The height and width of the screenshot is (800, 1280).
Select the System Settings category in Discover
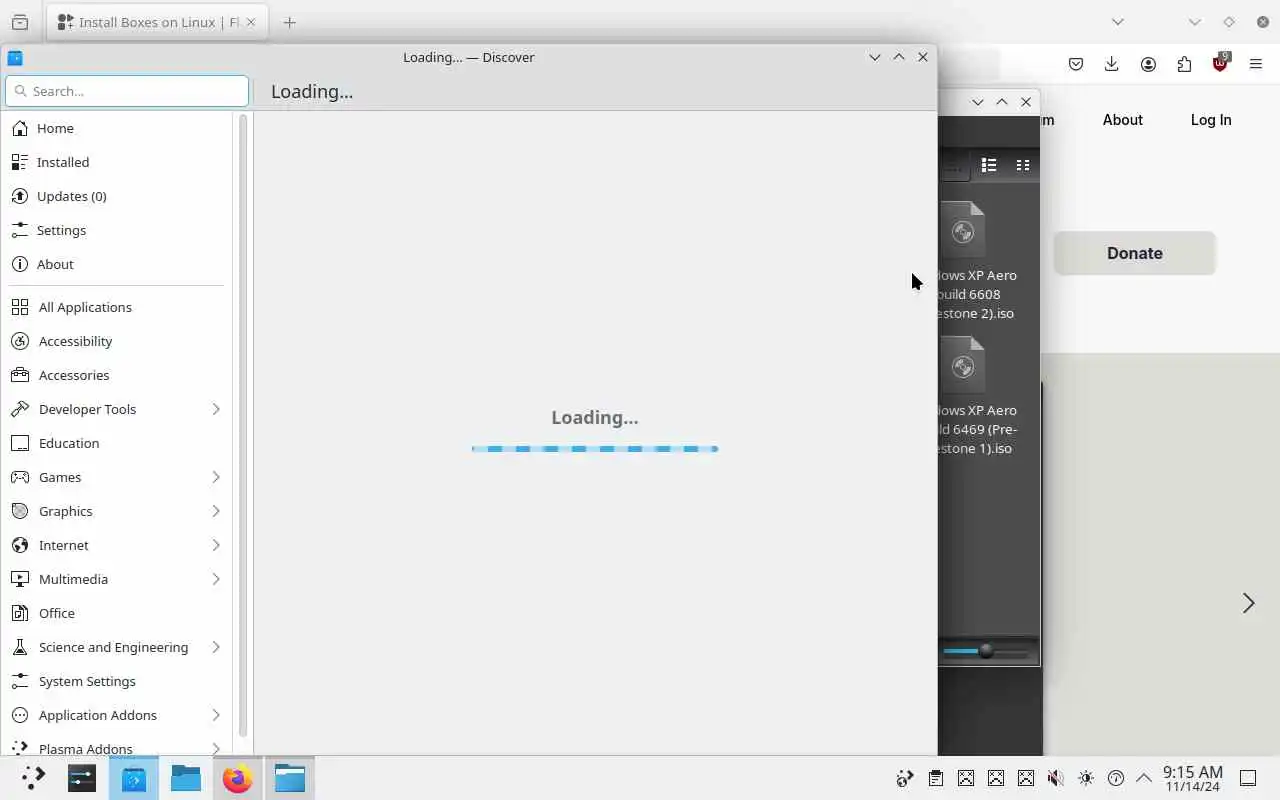[x=118, y=681]
